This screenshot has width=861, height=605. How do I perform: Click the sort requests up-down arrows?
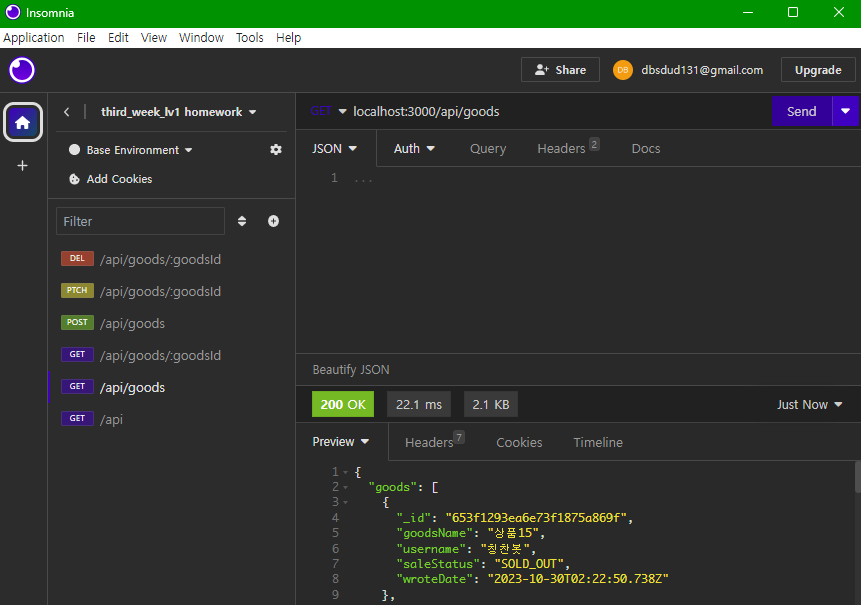(242, 221)
